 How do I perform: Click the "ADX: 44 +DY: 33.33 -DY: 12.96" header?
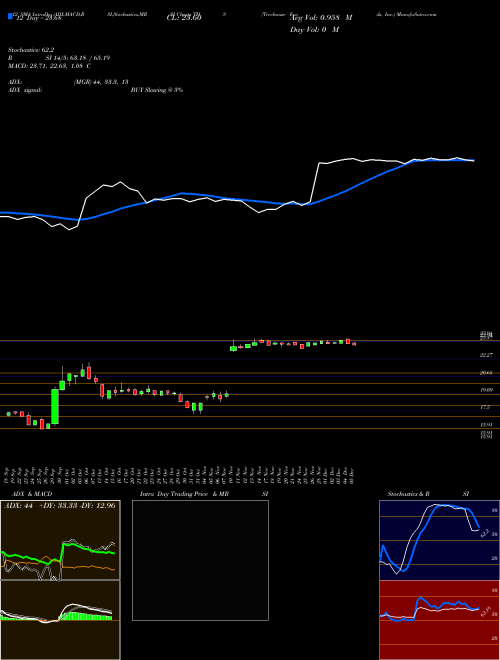[60, 505]
